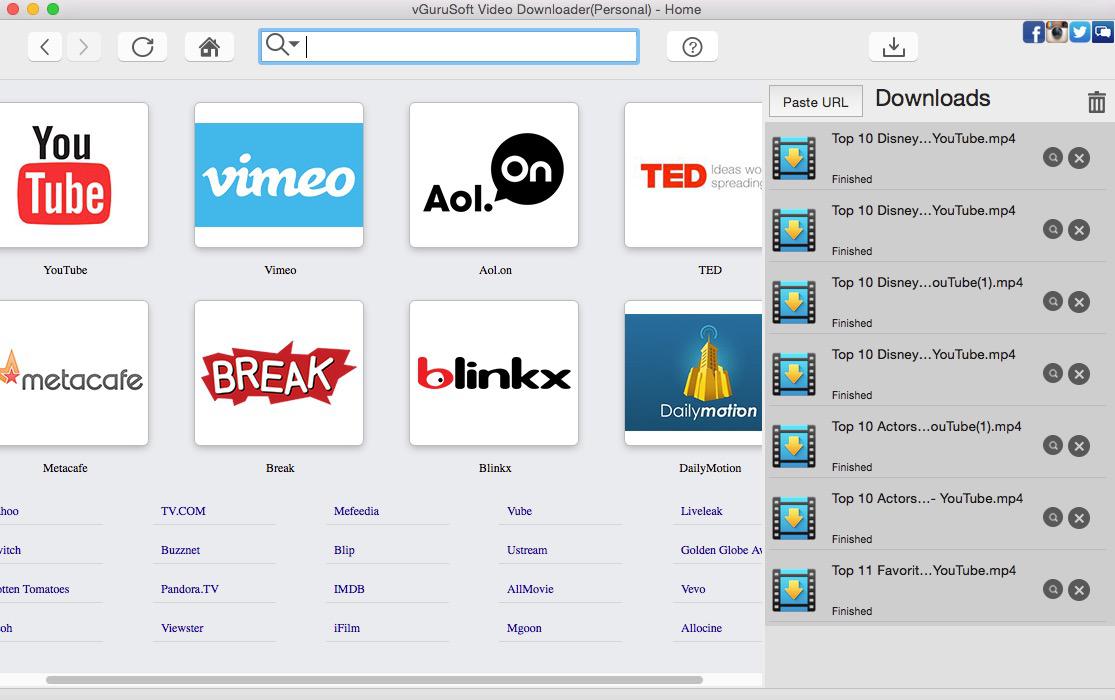Open the Facebook social icon
Screen dimensions: 1115x700
point(1033,32)
